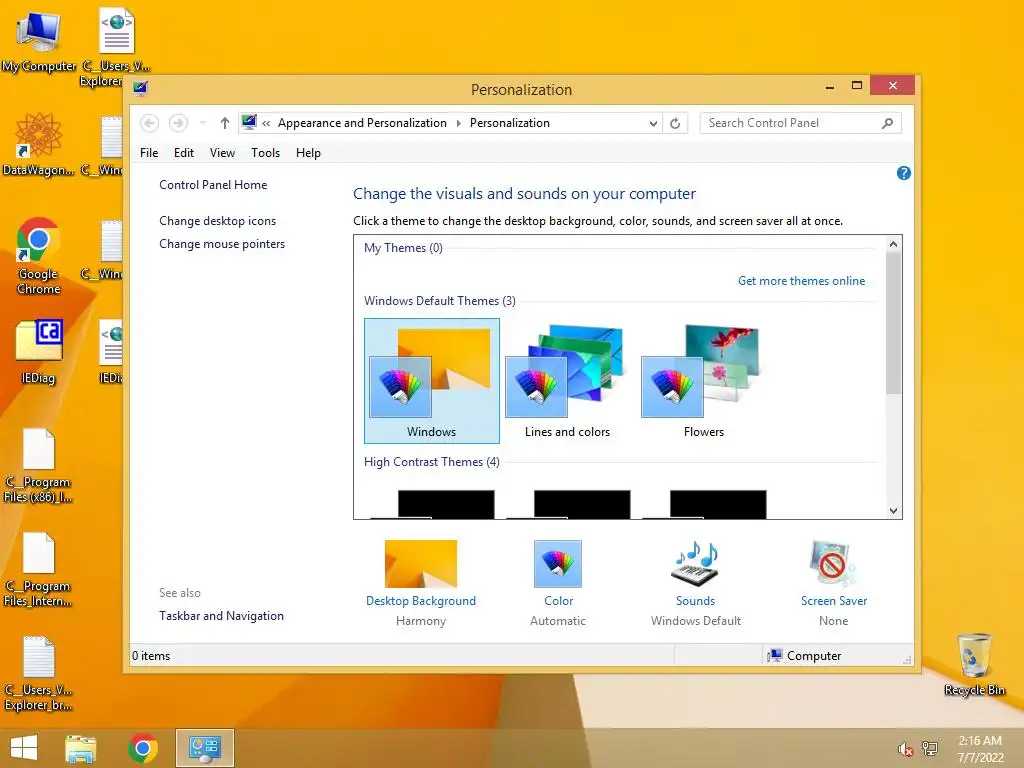Open the Sounds settings icon
The width and height of the screenshot is (1024, 768).
(696, 564)
